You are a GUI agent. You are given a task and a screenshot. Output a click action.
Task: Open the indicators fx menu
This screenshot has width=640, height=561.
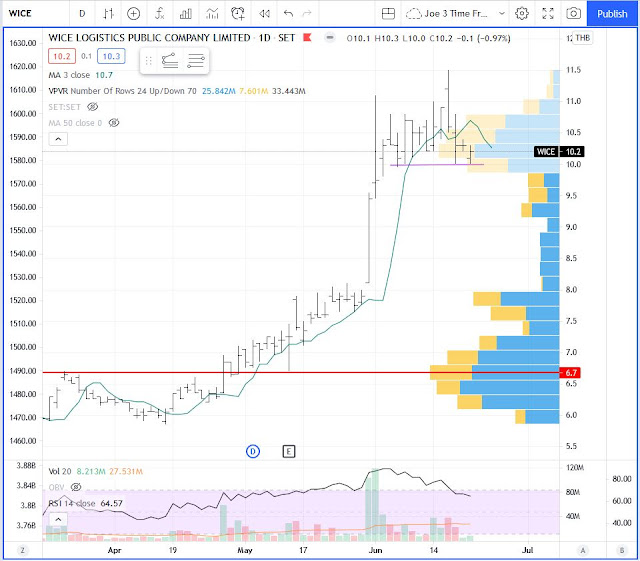click(160, 14)
